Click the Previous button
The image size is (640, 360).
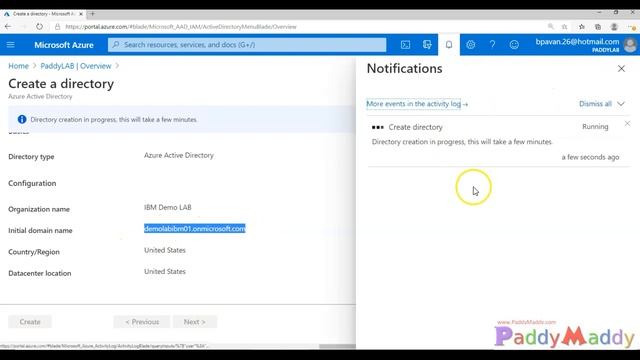(x=142, y=322)
